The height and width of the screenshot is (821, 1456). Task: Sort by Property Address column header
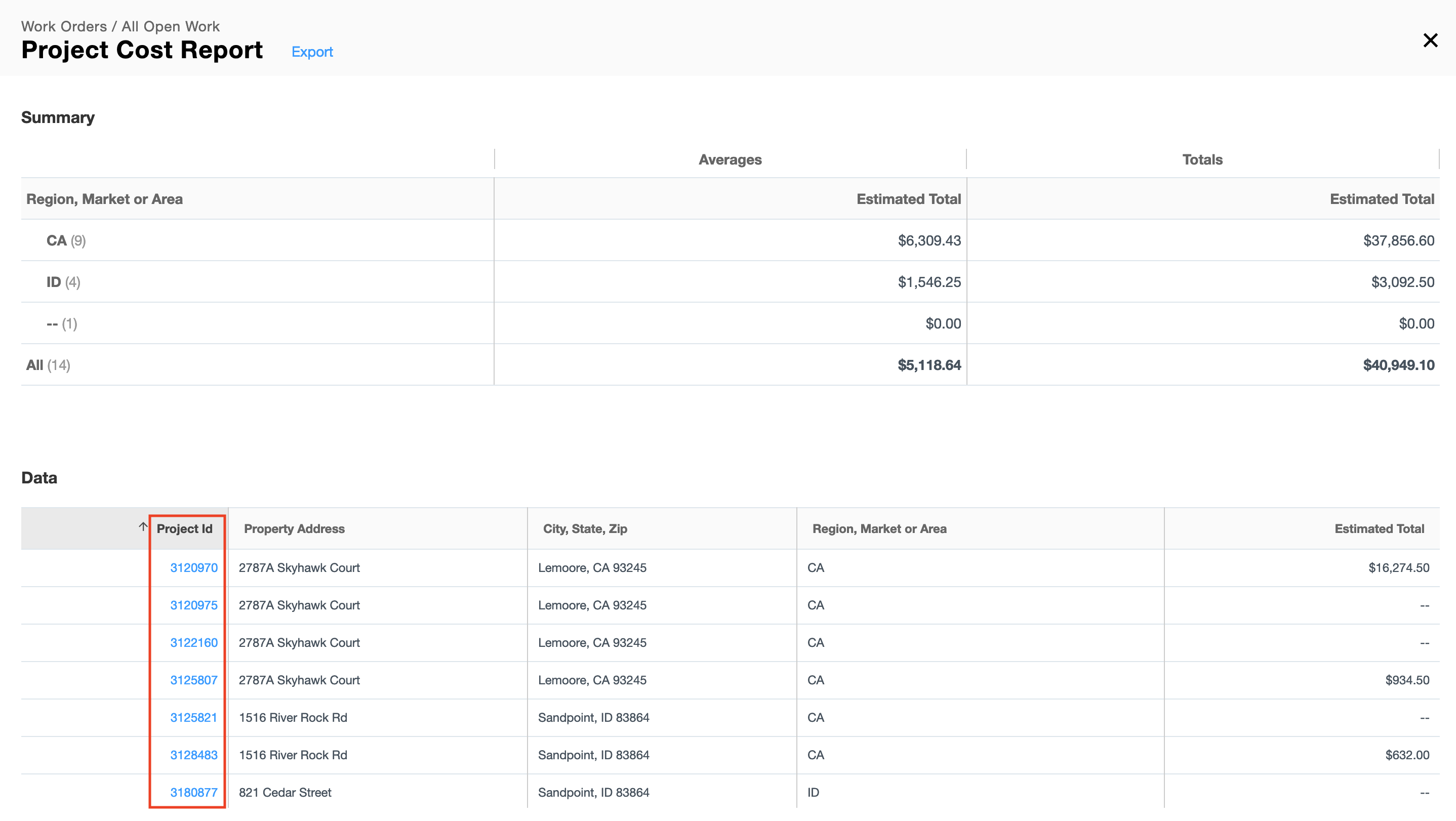click(294, 529)
